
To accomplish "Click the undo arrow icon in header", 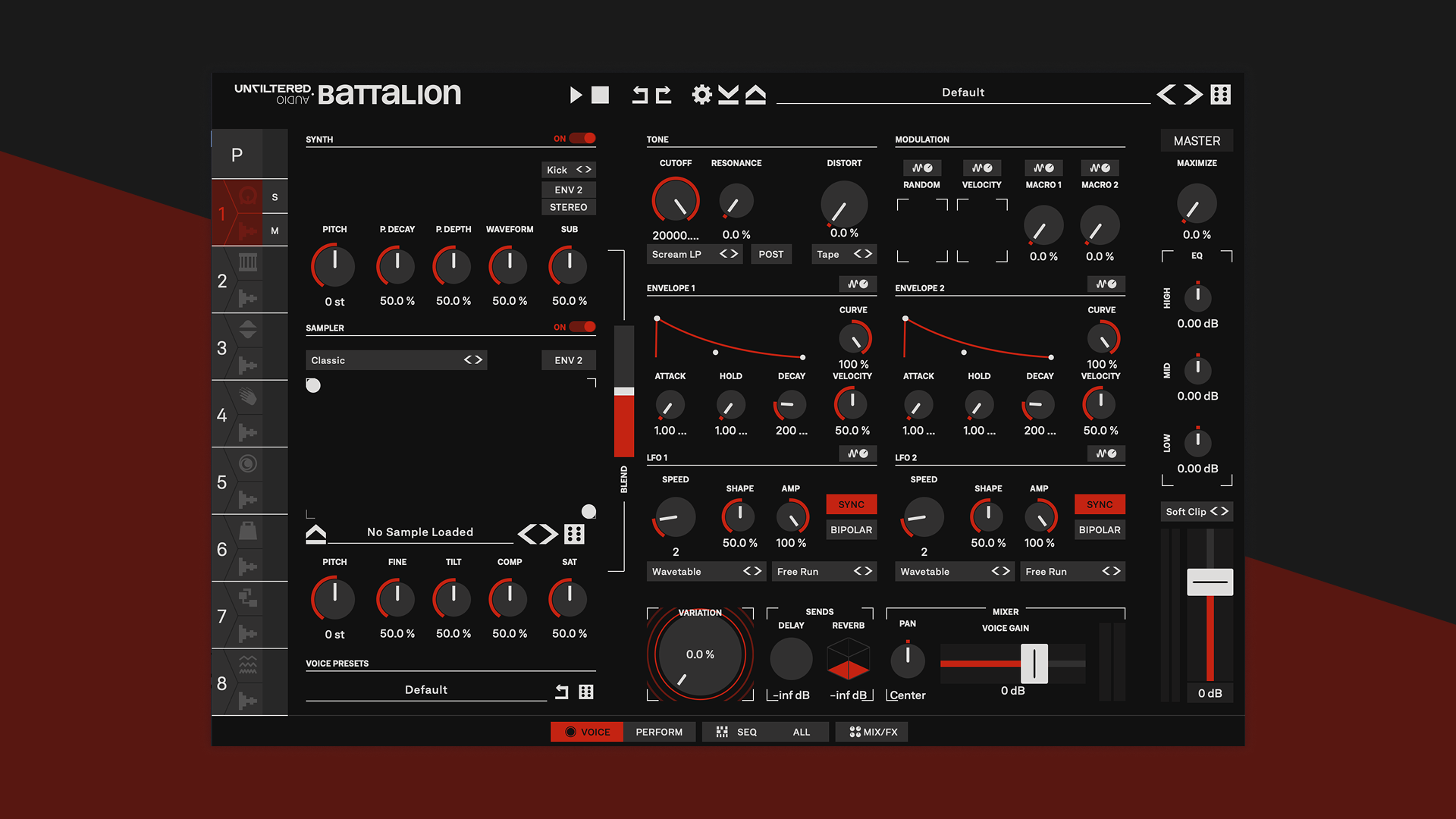I will pos(641,95).
